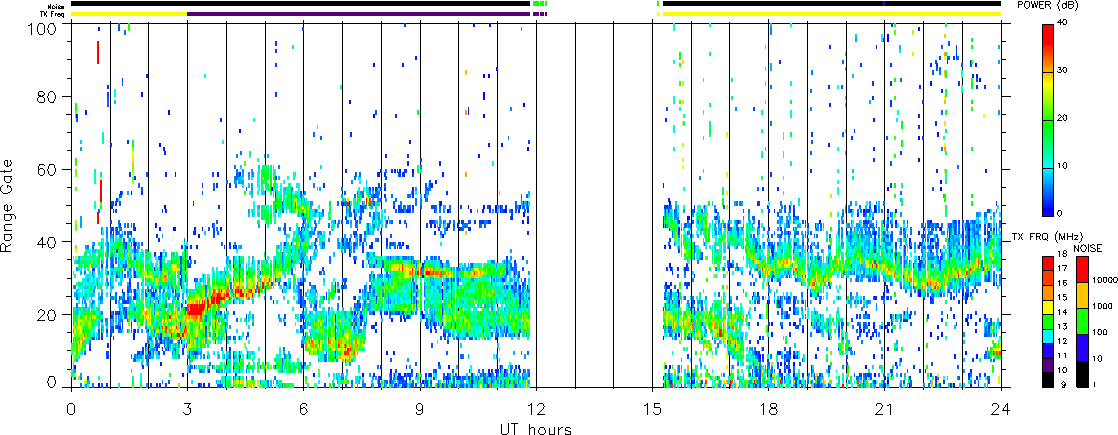Click the 1000 value on NOISE scale
This screenshot has height=435, width=1118.
[1102, 306]
